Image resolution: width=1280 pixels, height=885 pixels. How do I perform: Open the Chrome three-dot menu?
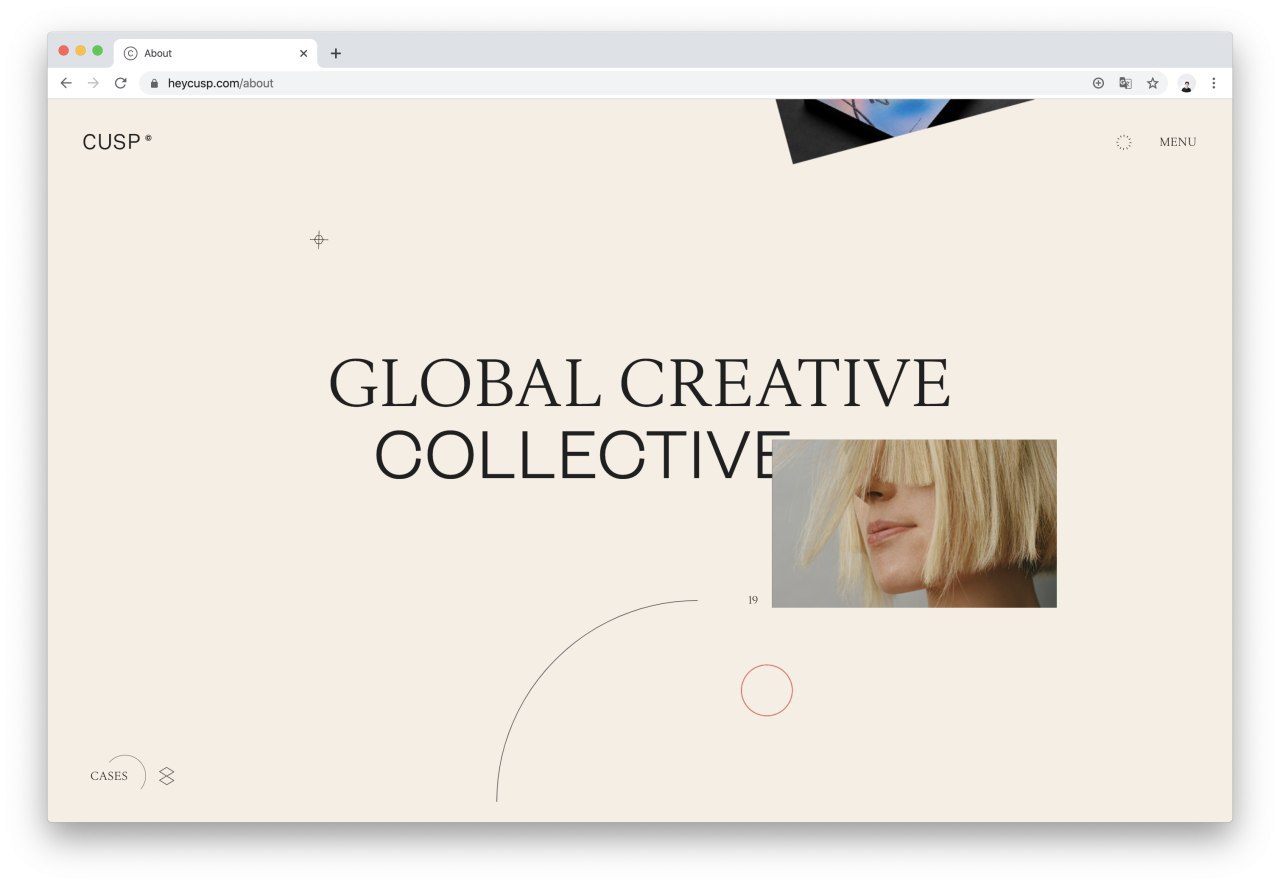point(1214,83)
